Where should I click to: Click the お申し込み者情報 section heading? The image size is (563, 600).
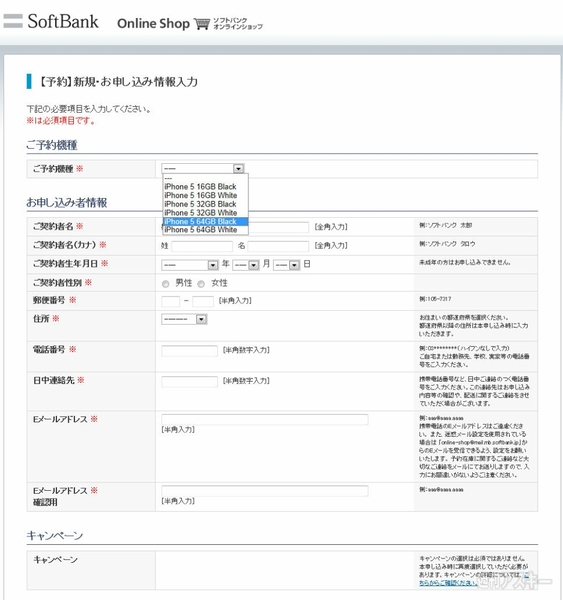coord(67,202)
